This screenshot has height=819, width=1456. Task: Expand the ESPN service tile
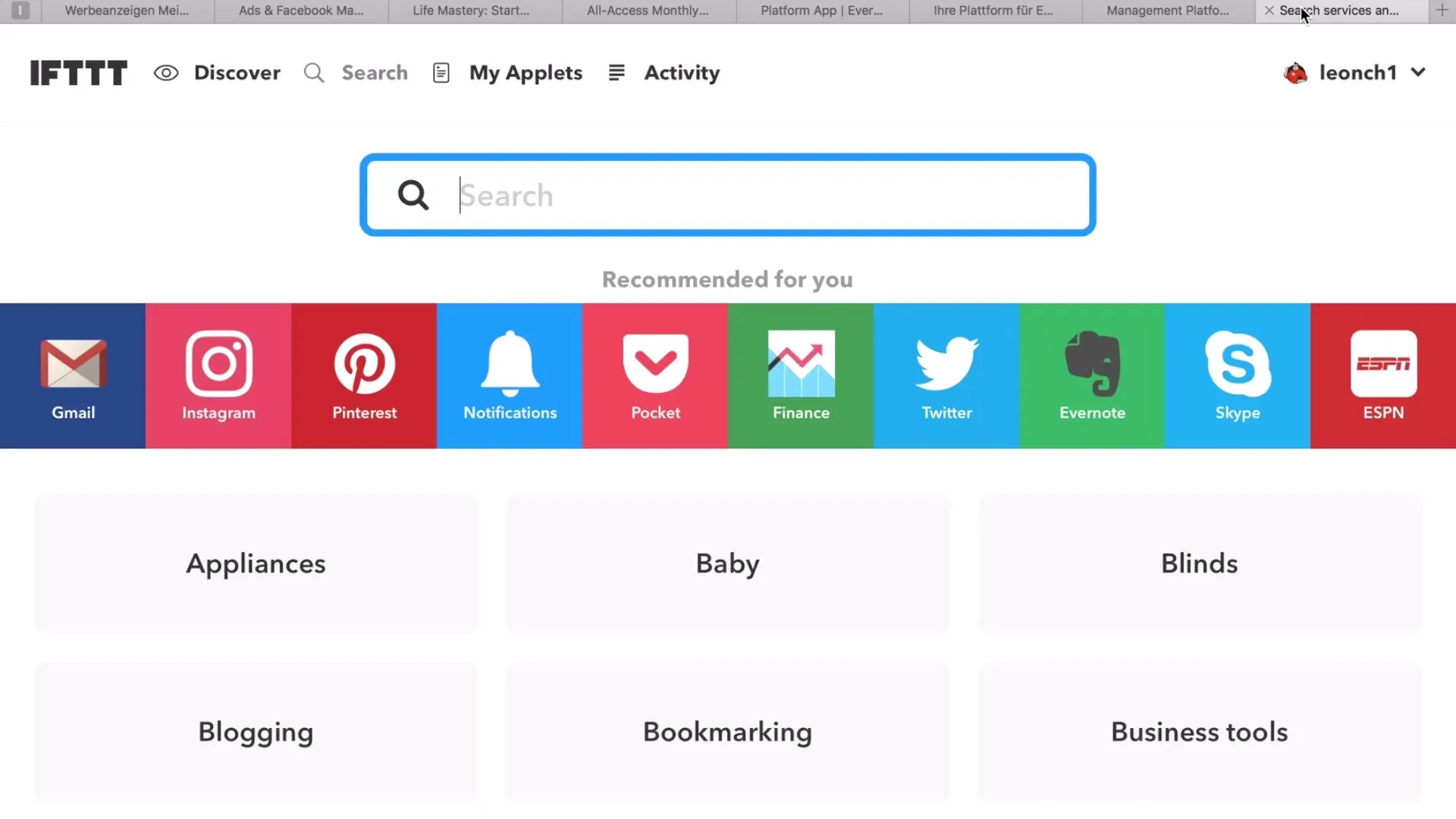coord(1383,375)
